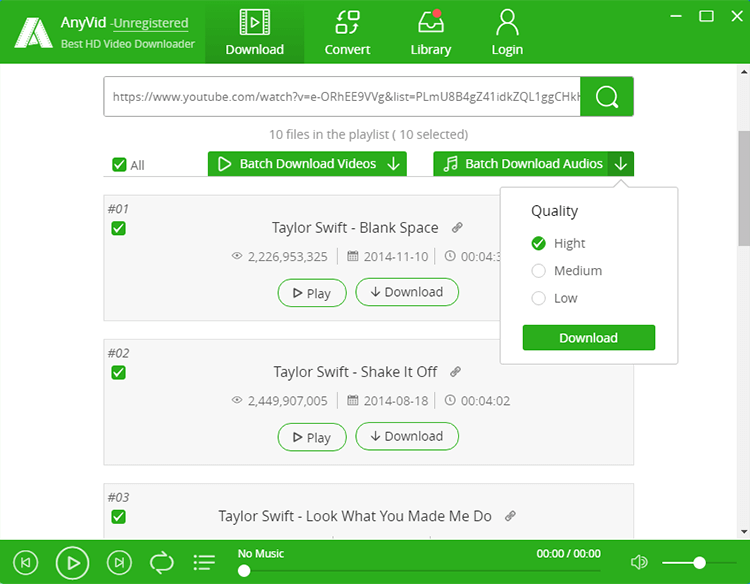The image size is (750, 584).
Task: Toggle the All checkbox
Action: coord(119,165)
